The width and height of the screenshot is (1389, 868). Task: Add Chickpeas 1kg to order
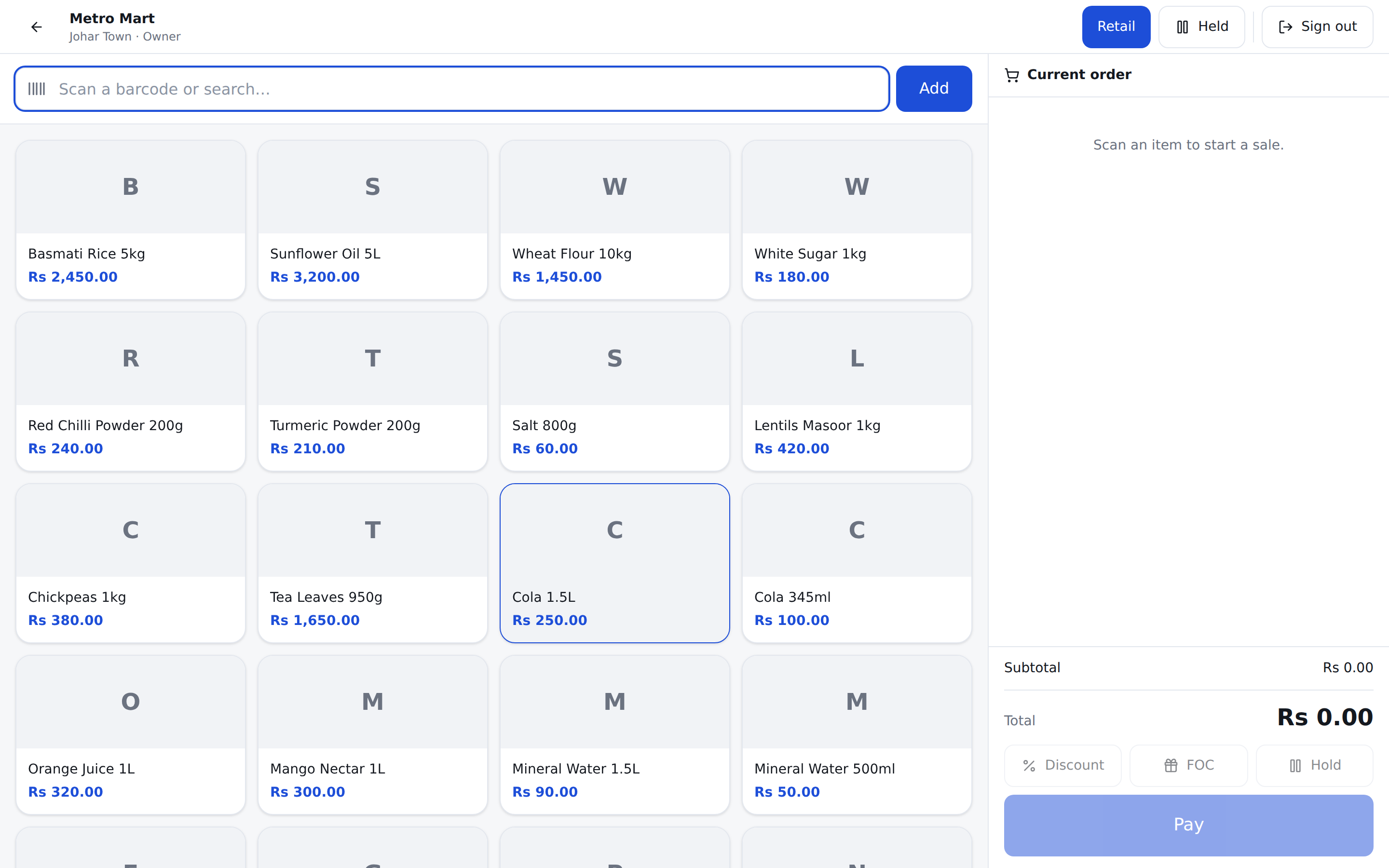point(131,563)
